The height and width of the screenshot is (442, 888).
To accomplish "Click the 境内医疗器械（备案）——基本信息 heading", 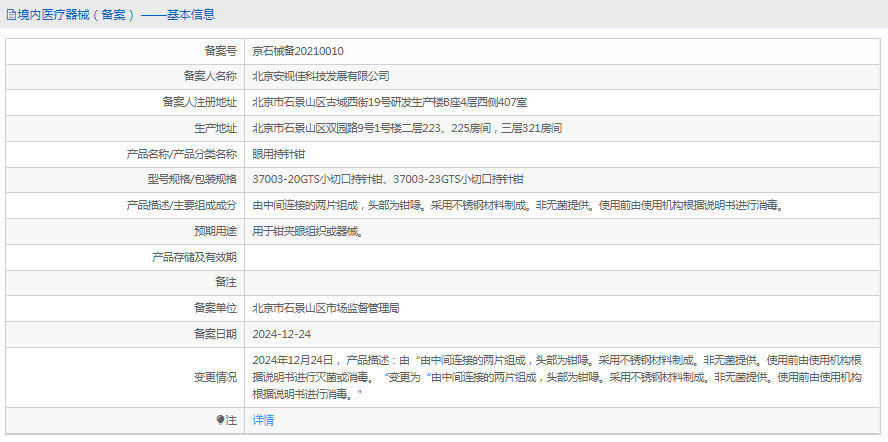I will pos(116,15).
